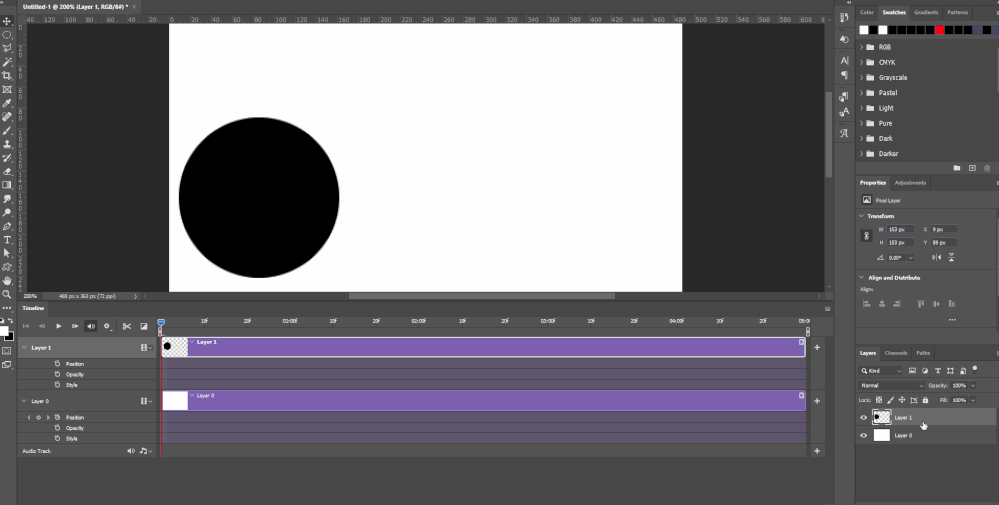Collapse Layer 1 timeline track
Screen dimensions: 999x505
[25, 348]
